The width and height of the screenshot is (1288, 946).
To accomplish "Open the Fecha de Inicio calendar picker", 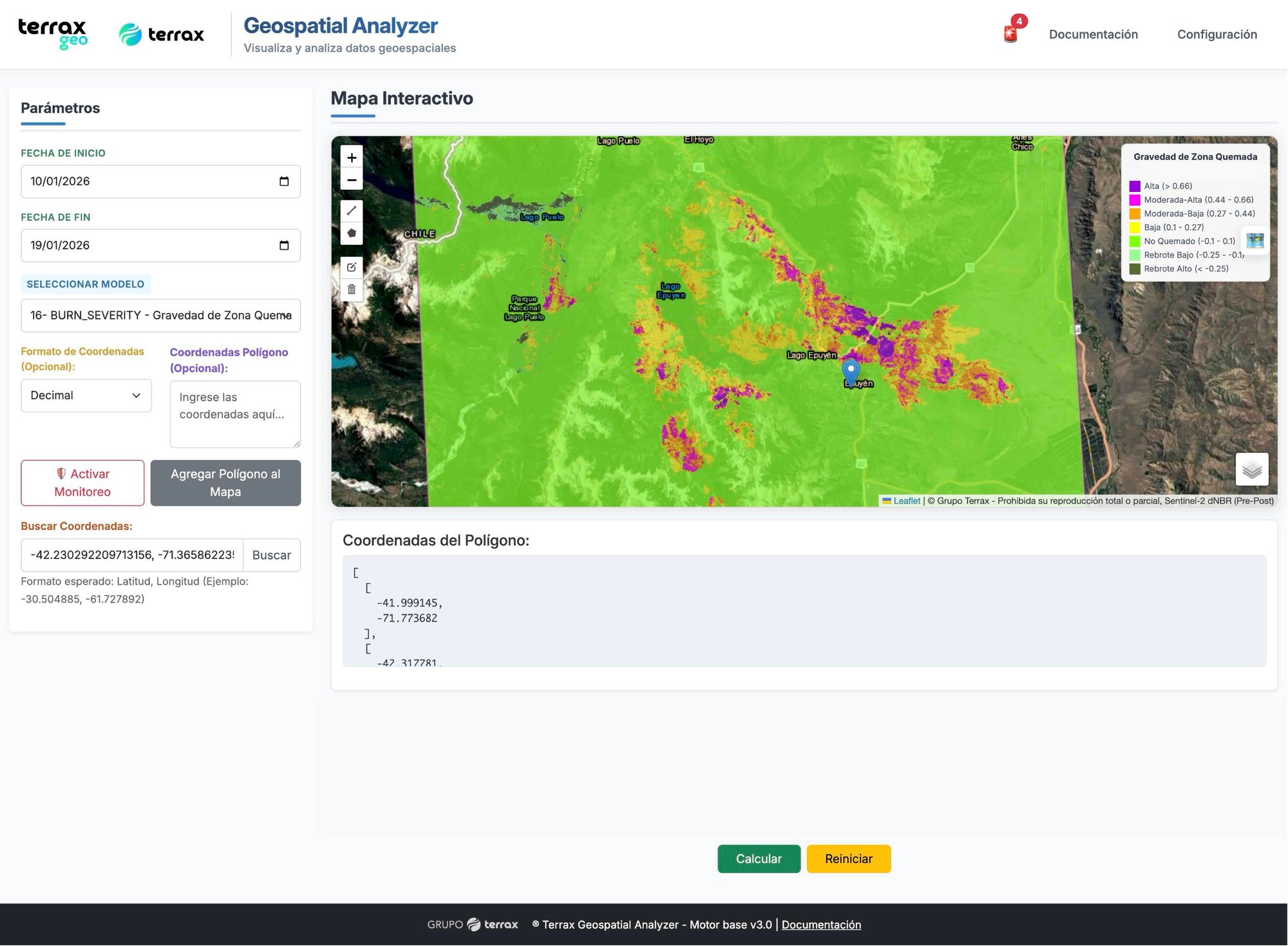I will (284, 182).
